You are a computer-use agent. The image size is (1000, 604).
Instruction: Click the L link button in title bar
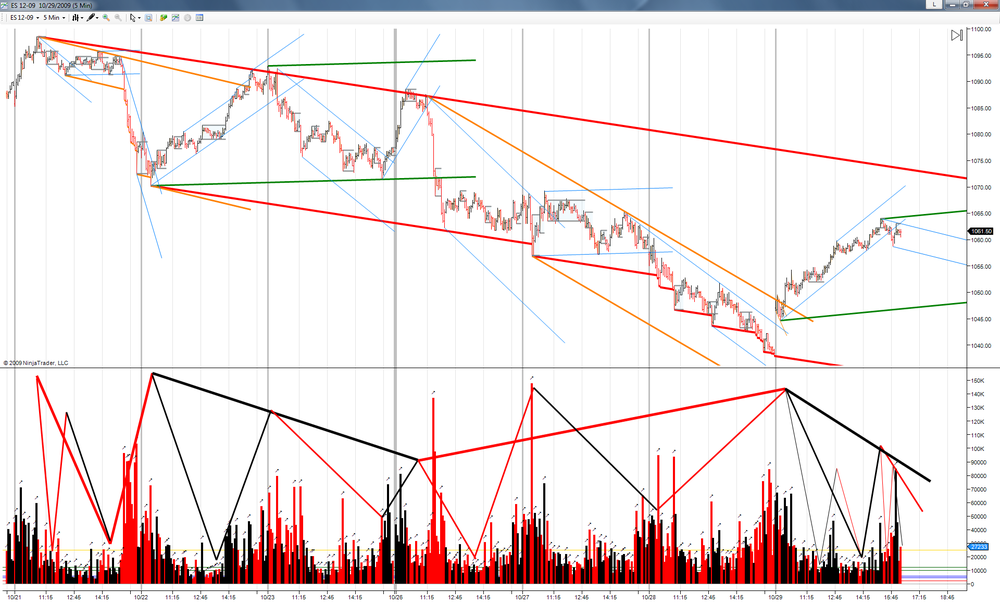click(x=934, y=4)
